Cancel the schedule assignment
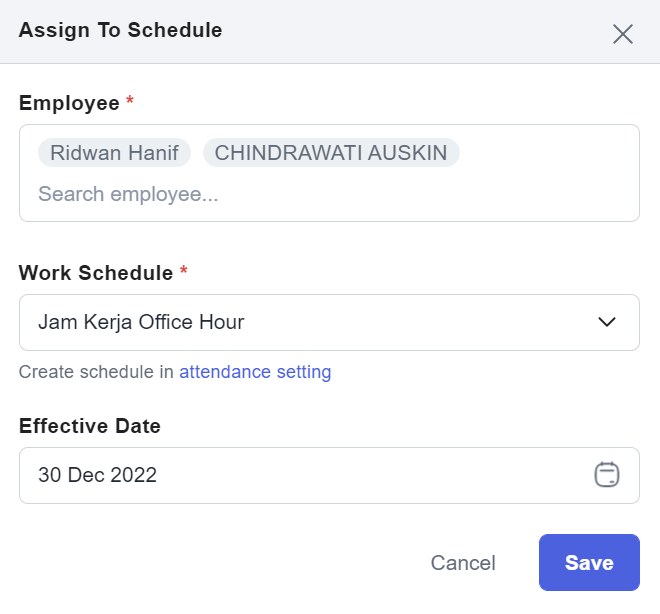The width and height of the screenshot is (660, 614). pyautogui.click(x=463, y=563)
